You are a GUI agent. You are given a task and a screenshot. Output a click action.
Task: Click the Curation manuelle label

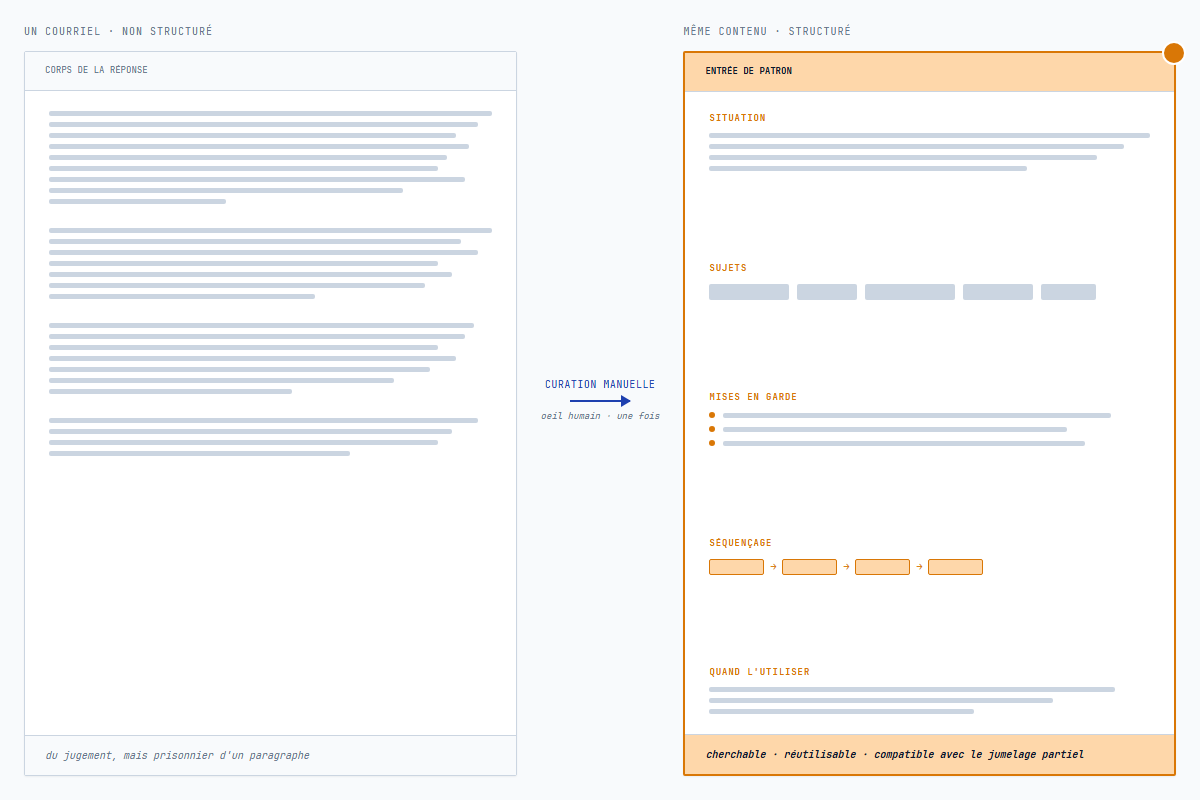pyautogui.click(x=600, y=384)
